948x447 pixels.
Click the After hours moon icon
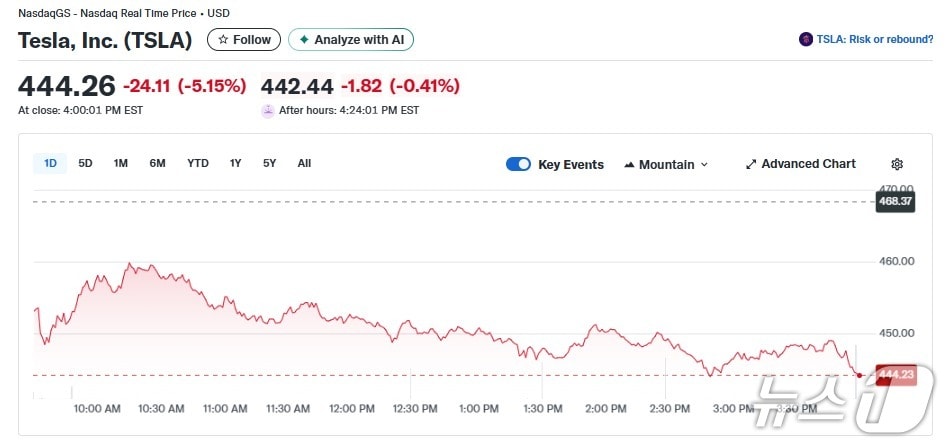[267, 110]
